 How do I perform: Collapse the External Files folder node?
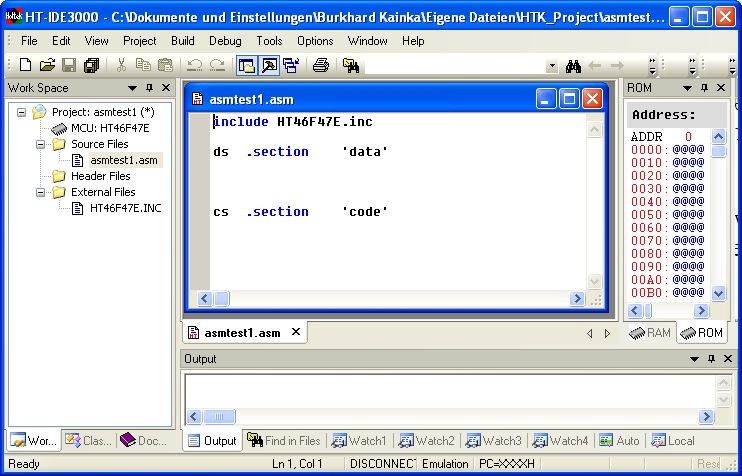pos(41,192)
